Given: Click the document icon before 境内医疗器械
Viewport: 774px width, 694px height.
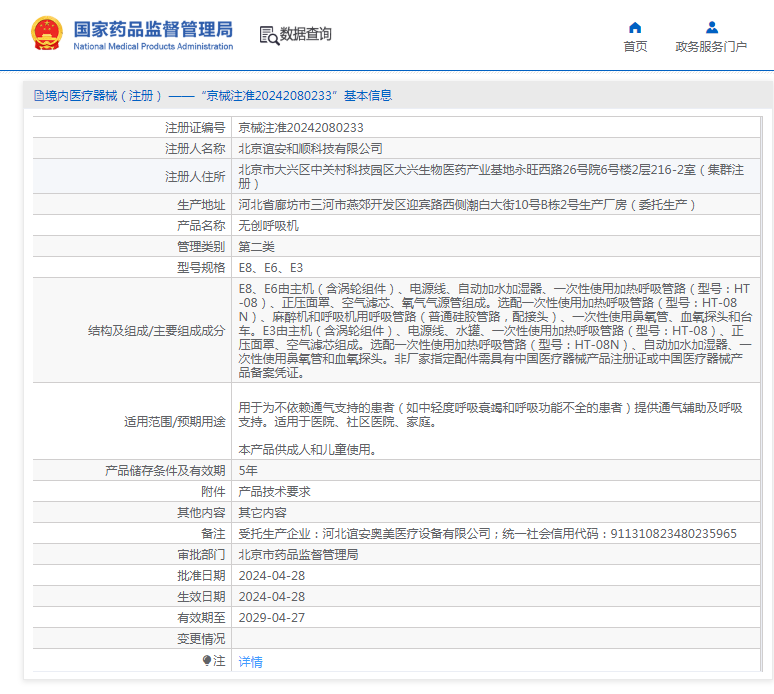Looking at the screenshot, I should pyautogui.click(x=39, y=96).
